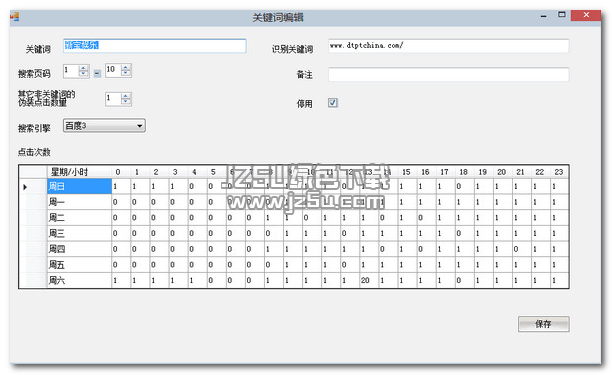Click the end page number field showing 10
This screenshot has height=375, width=612.
pyautogui.click(x=113, y=71)
